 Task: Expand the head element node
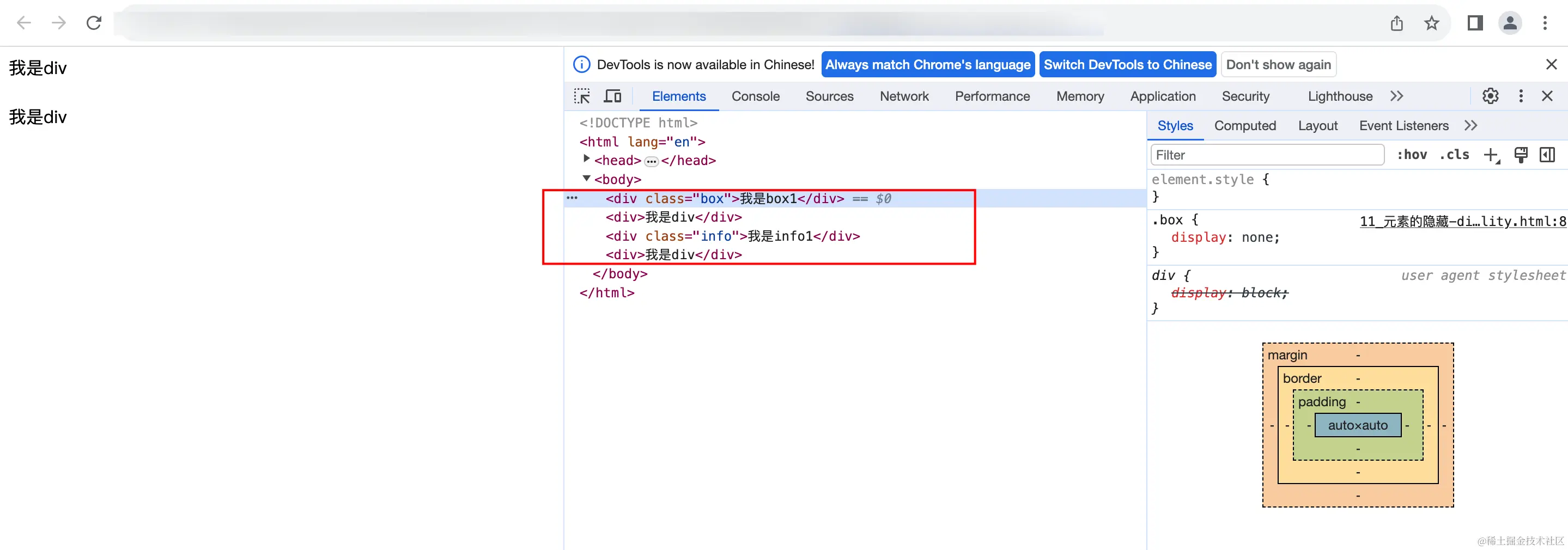586,159
